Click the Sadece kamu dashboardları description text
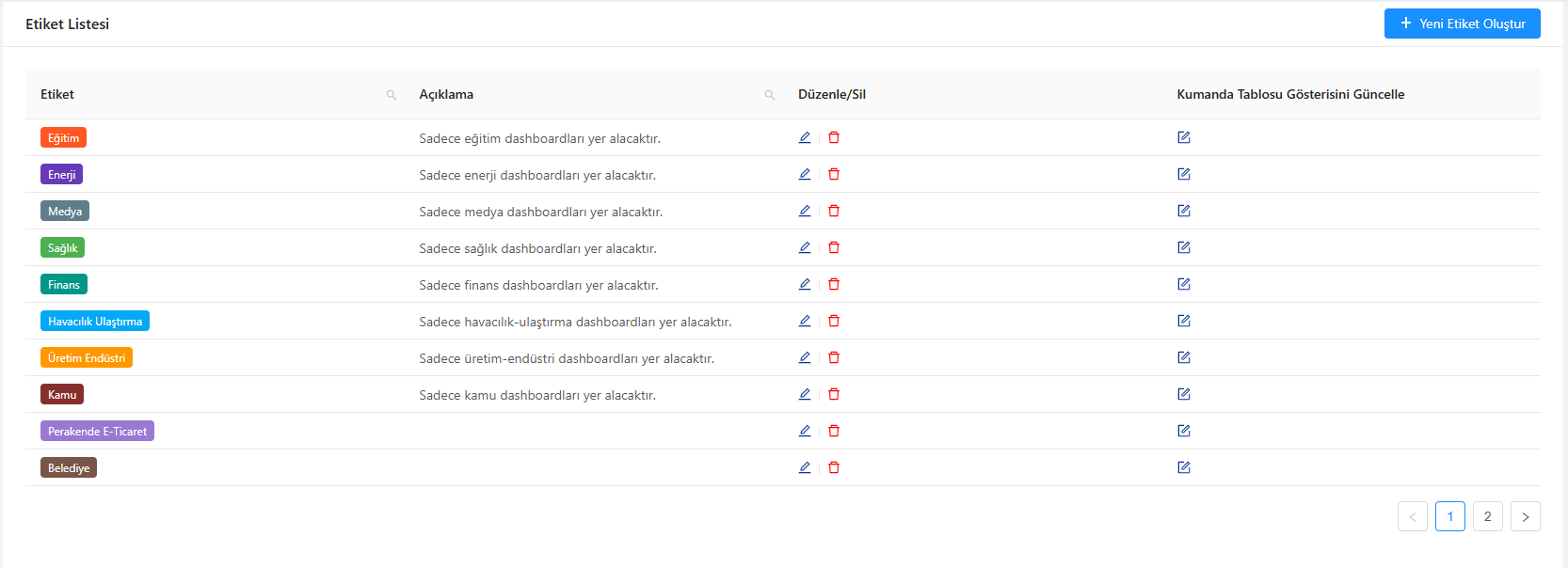Image resolution: width=1568 pixels, height=568 pixels. (537, 395)
